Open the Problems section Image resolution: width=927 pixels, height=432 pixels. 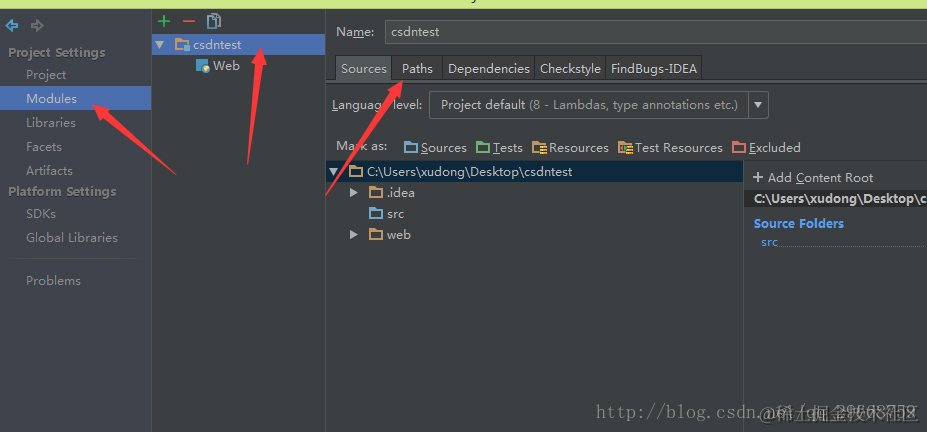click(53, 281)
